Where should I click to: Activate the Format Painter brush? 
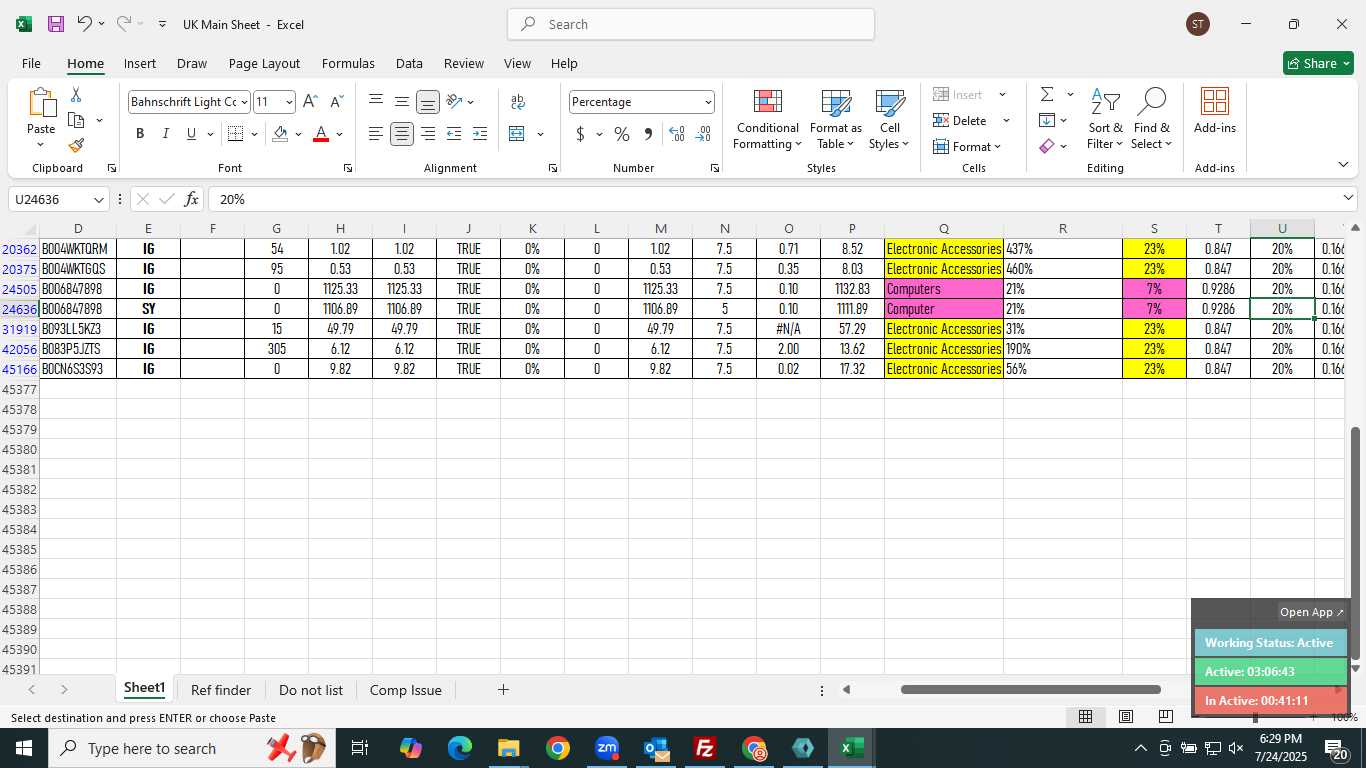pos(76,145)
